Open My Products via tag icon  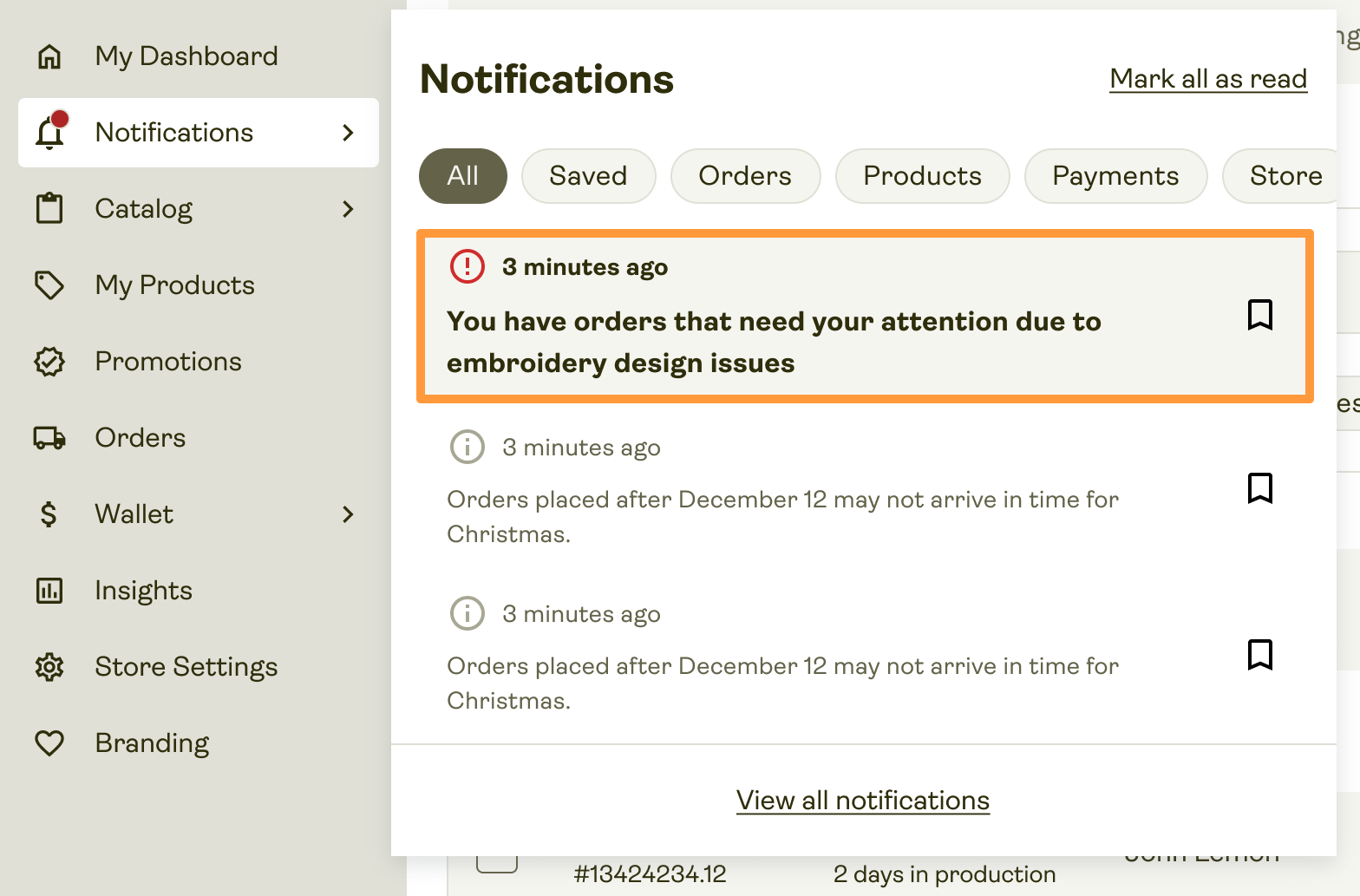pyautogui.click(x=49, y=285)
